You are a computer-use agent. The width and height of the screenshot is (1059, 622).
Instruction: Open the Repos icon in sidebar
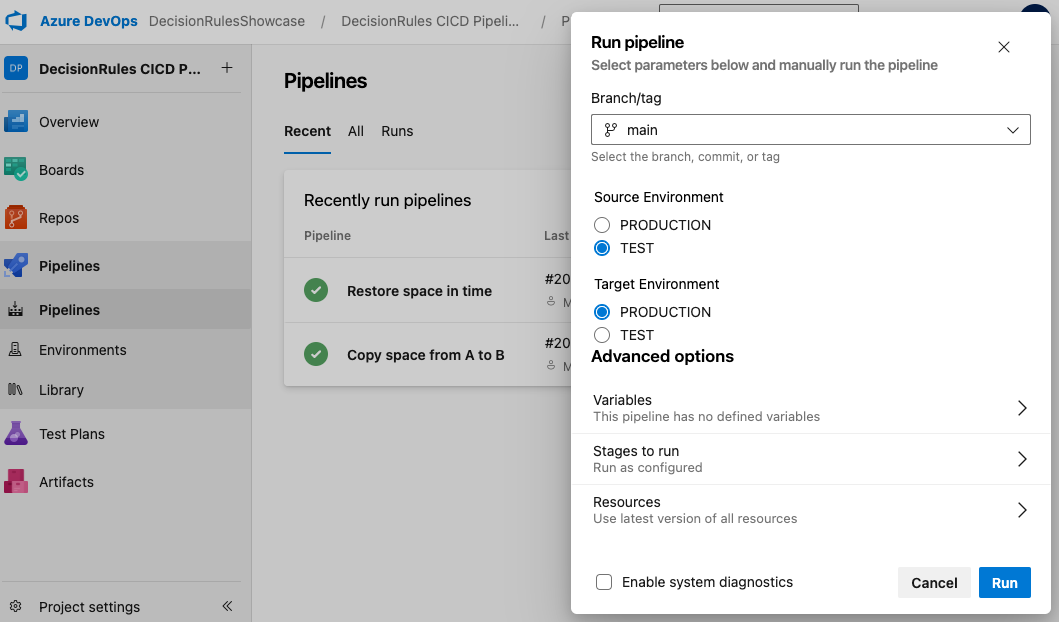[16, 218]
